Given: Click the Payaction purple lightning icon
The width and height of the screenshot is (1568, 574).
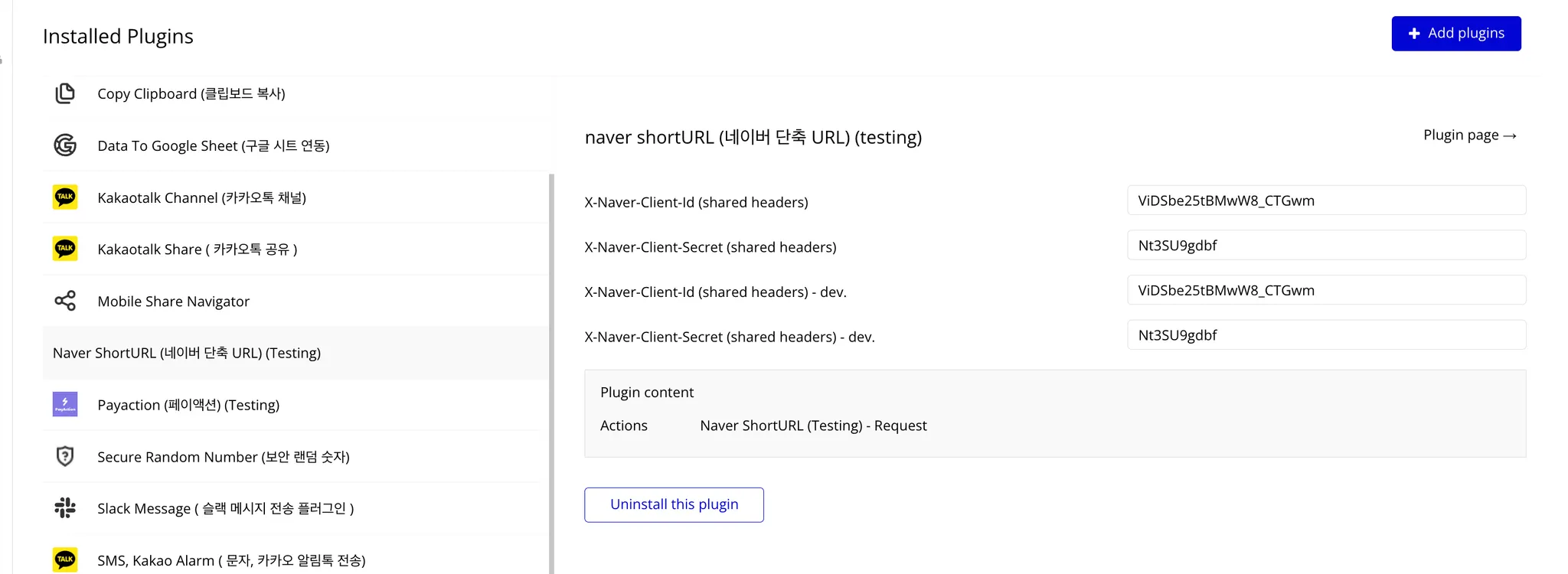Looking at the screenshot, I should pos(65,404).
